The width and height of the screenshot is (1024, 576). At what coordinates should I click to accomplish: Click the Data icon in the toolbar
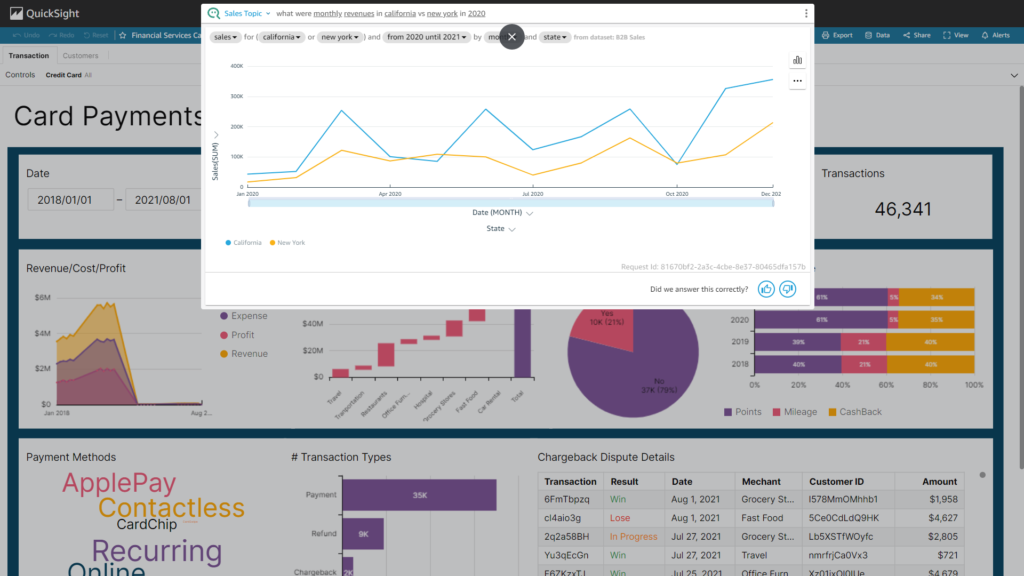coord(877,35)
